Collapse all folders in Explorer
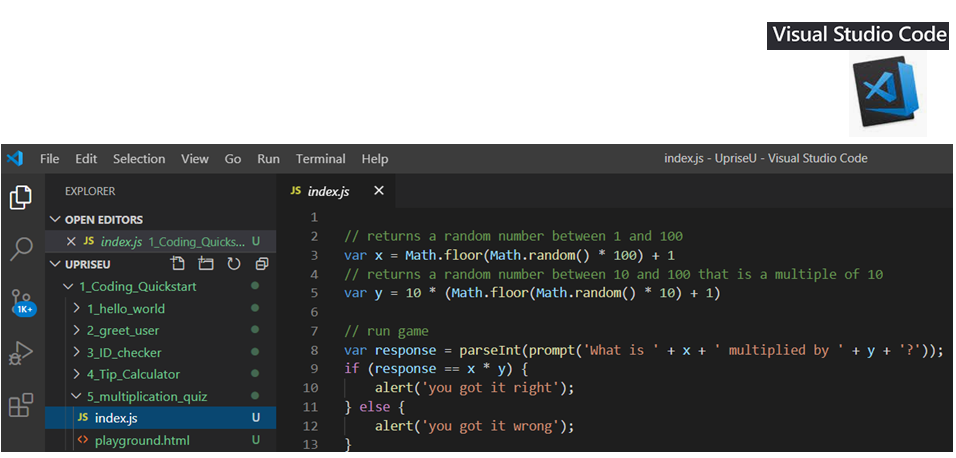 (x=262, y=264)
